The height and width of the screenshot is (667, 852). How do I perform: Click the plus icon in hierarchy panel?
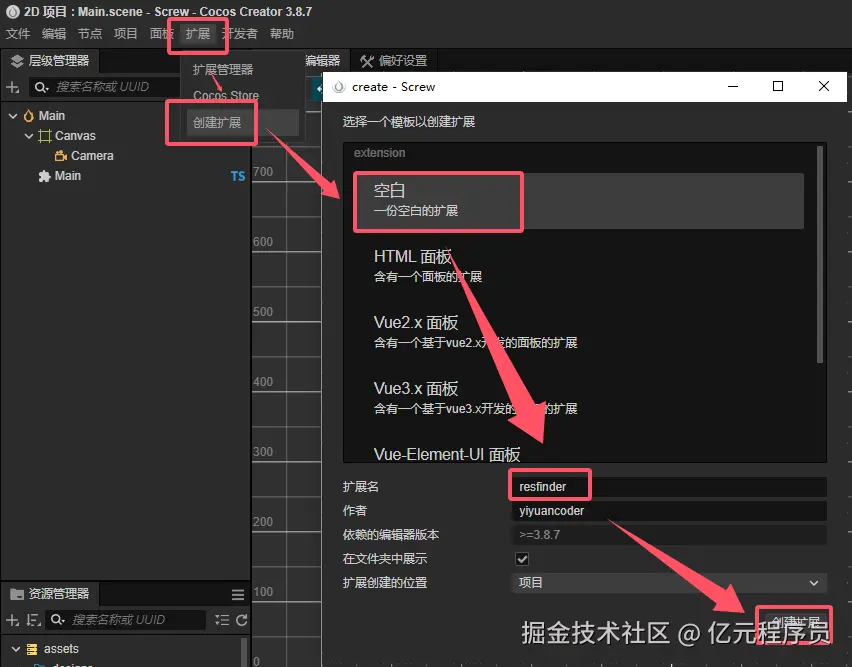click(12, 87)
